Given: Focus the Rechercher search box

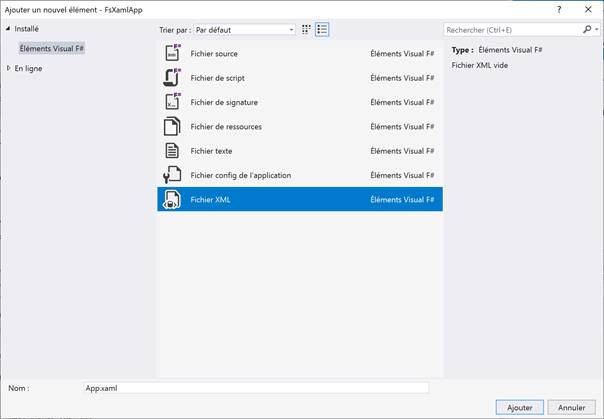Looking at the screenshot, I should click(510, 30).
